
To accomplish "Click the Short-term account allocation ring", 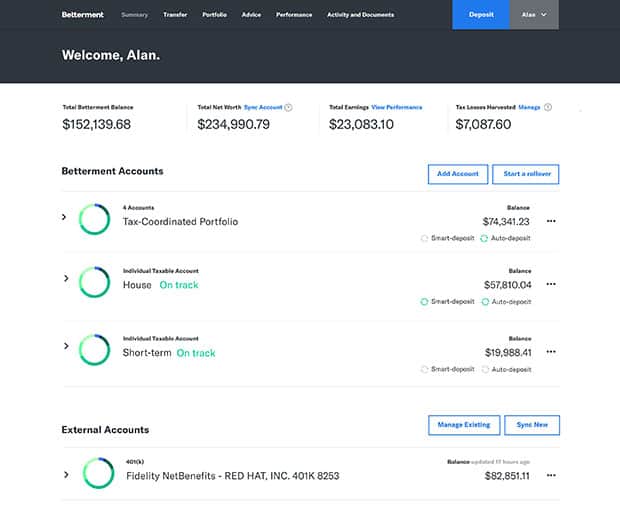I will click(x=95, y=350).
